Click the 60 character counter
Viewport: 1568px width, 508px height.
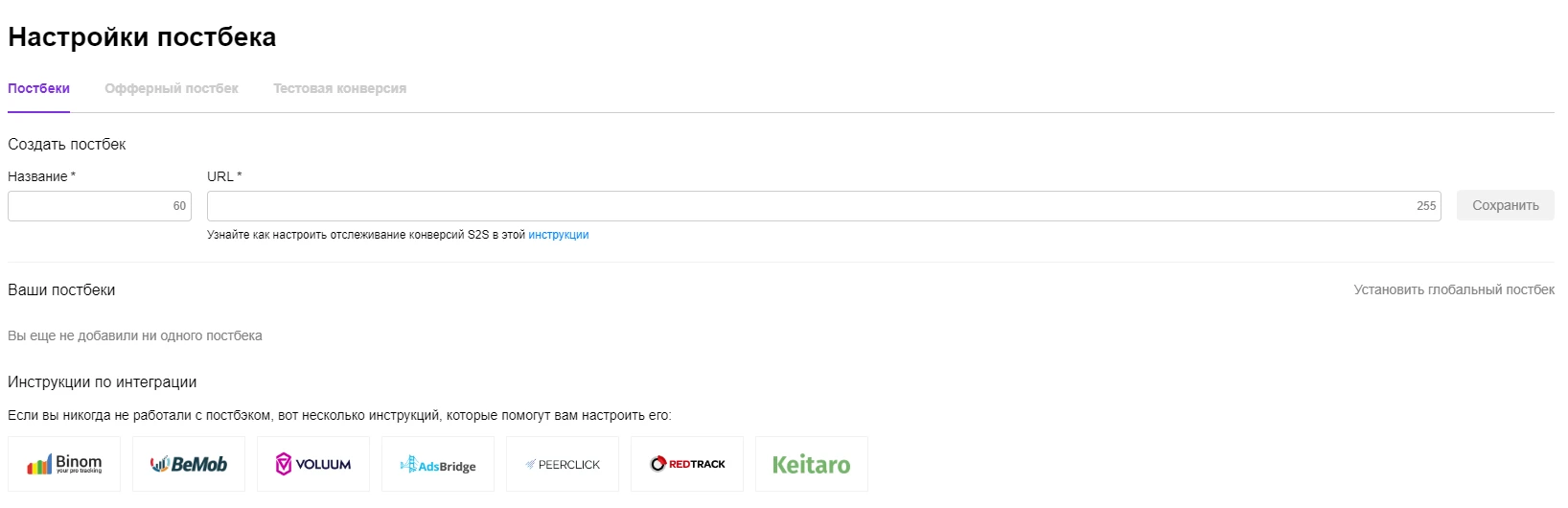pos(179,206)
